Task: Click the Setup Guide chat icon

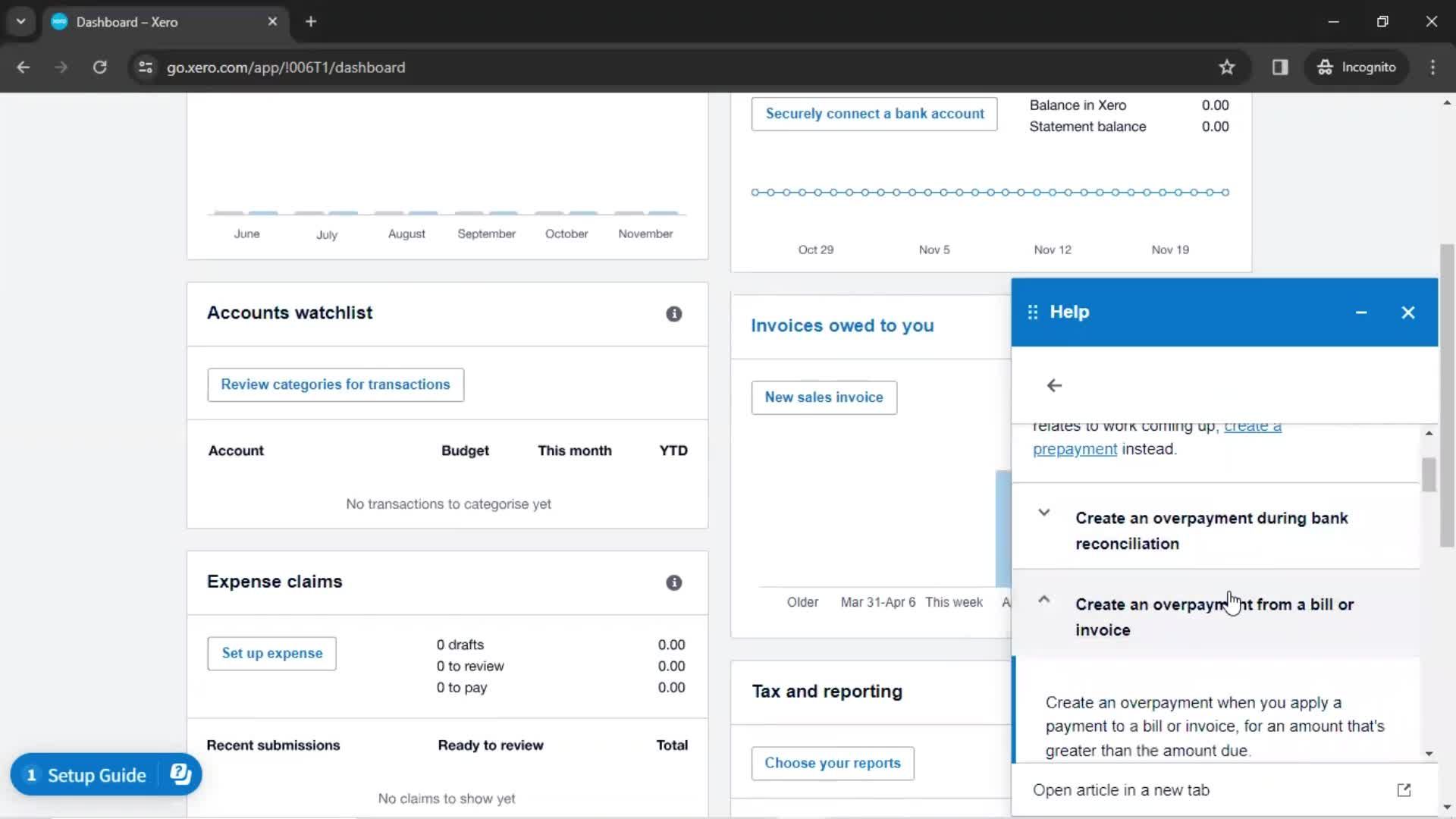Action: click(180, 774)
